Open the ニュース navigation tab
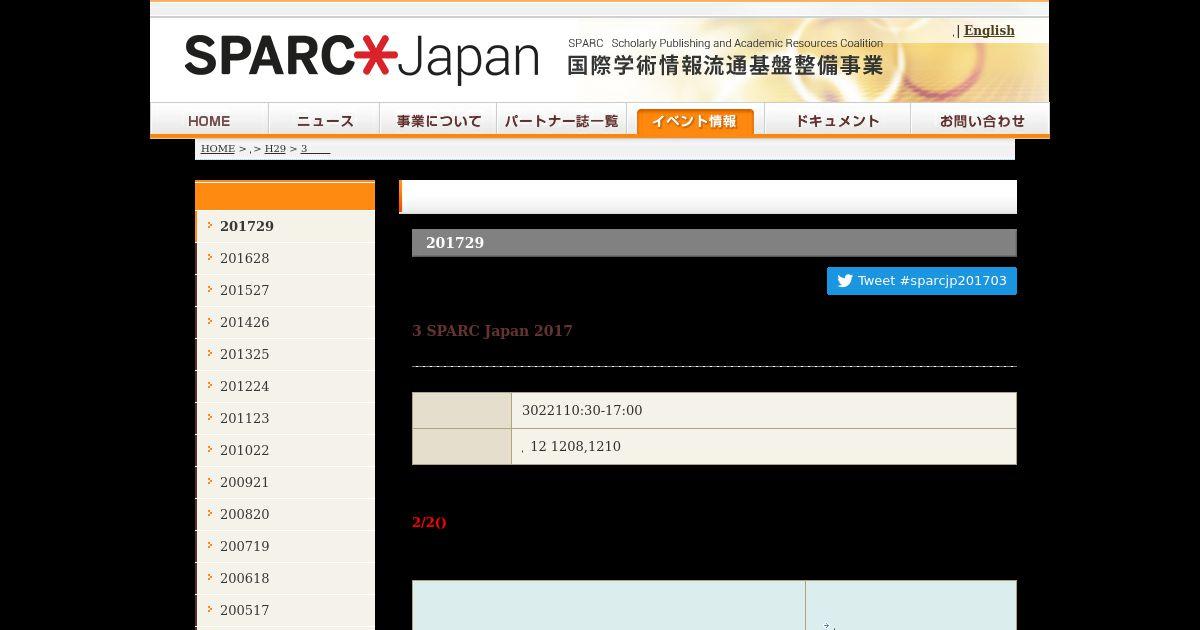The image size is (1200, 630). (325, 120)
